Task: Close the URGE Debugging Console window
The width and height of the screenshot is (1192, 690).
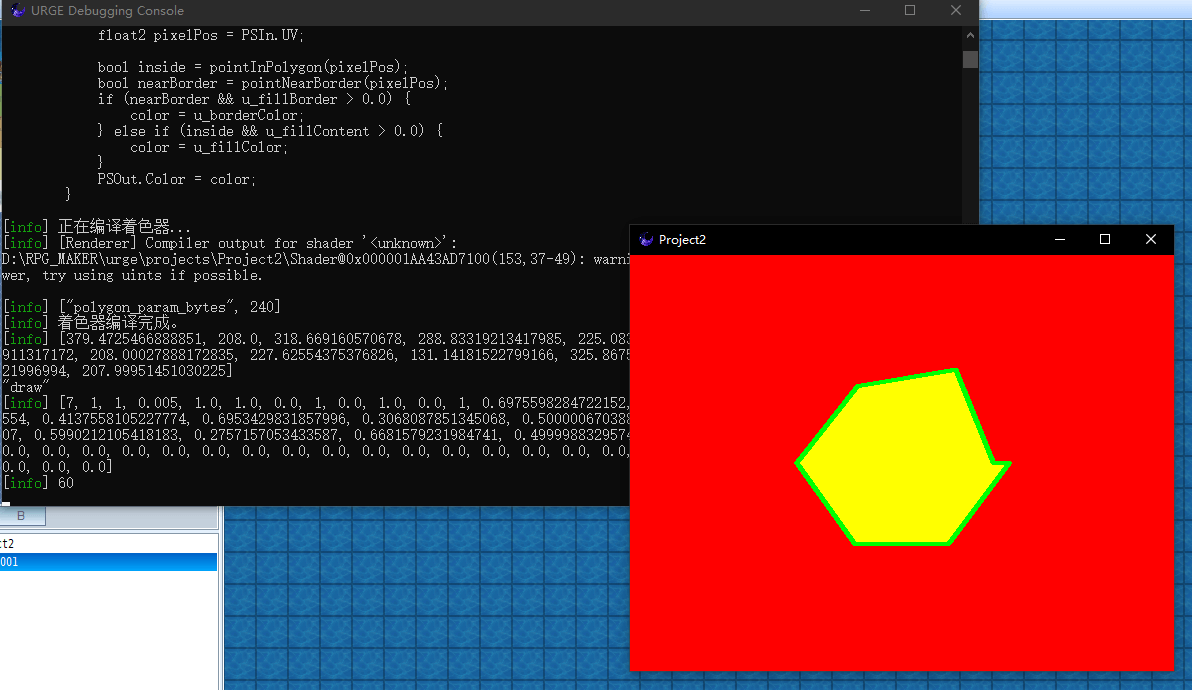Action: coord(956,11)
